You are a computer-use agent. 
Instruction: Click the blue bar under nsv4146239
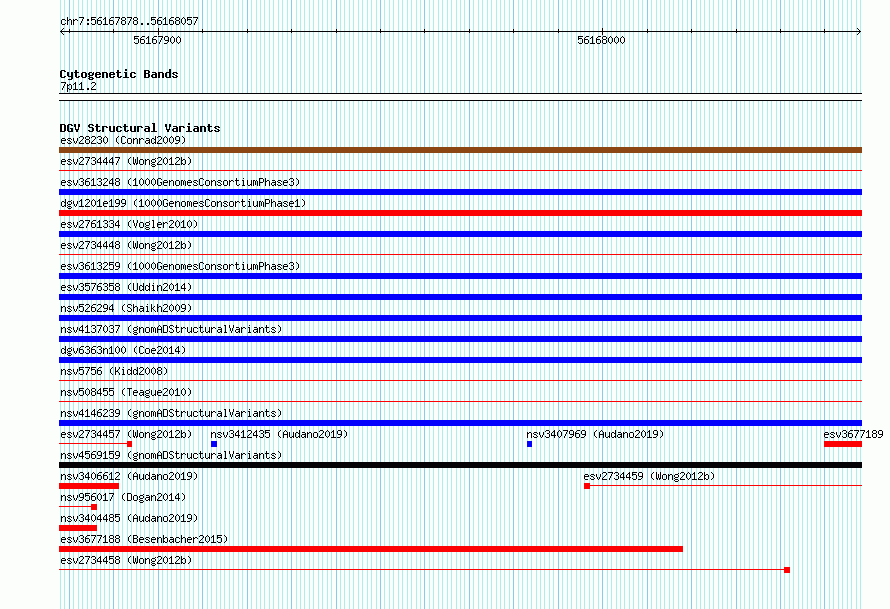(x=460, y=423)
